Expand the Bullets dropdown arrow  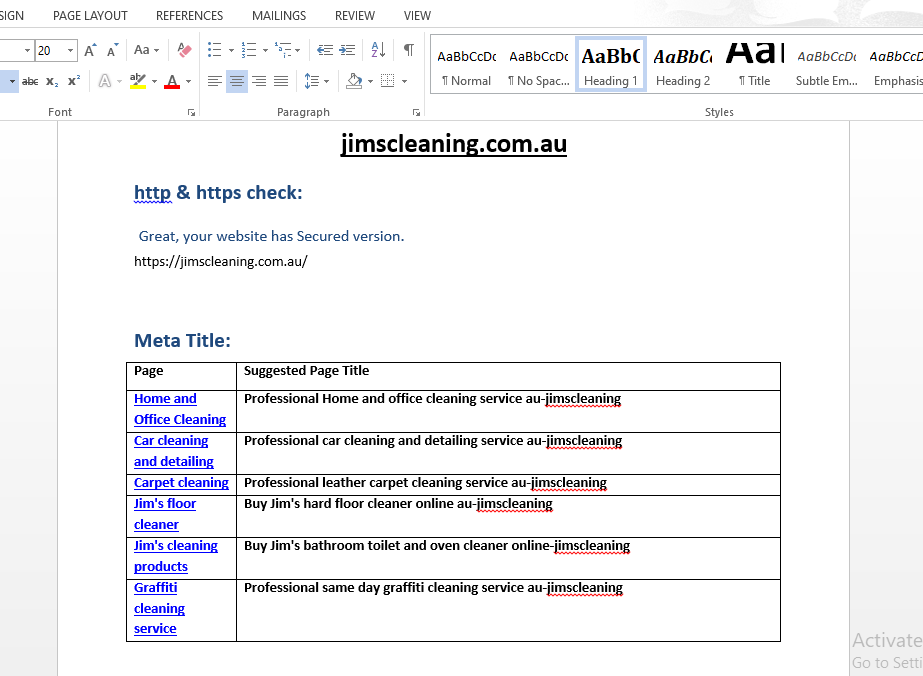(231, 51)
